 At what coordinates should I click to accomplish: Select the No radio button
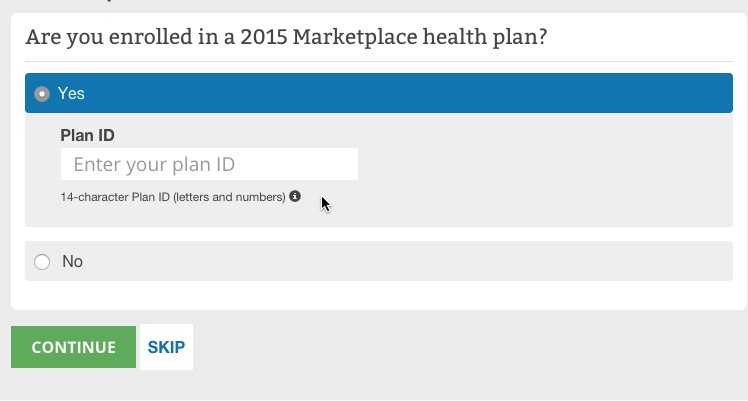click(x=42, y=262)
